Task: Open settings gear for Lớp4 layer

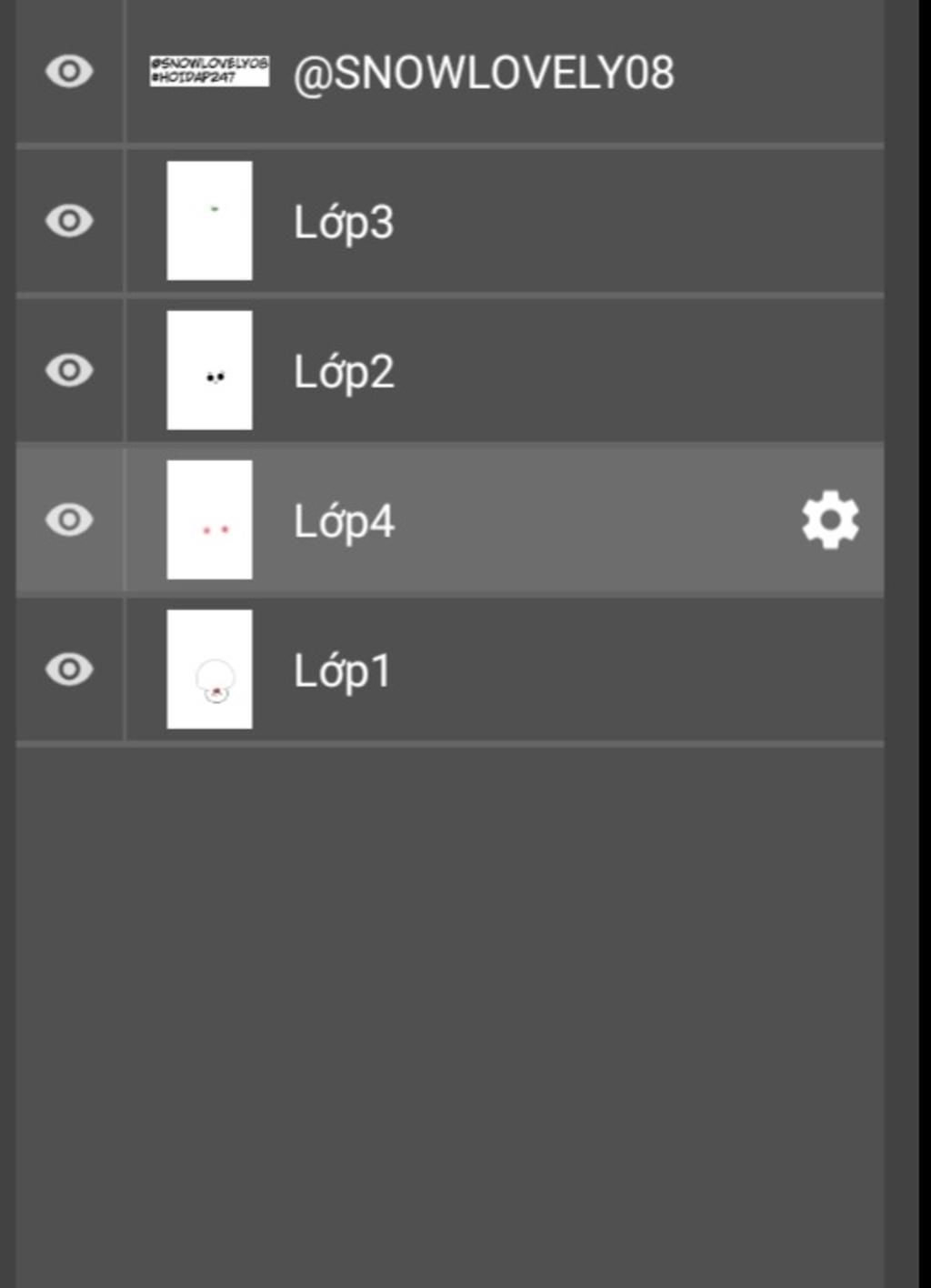Action: [x=830, y=520]
